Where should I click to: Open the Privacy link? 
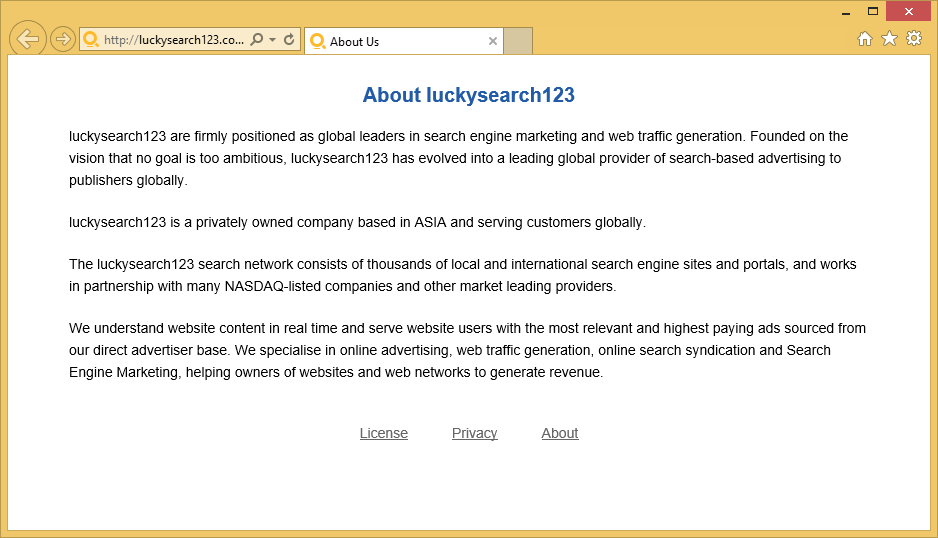tap(474, 433)
